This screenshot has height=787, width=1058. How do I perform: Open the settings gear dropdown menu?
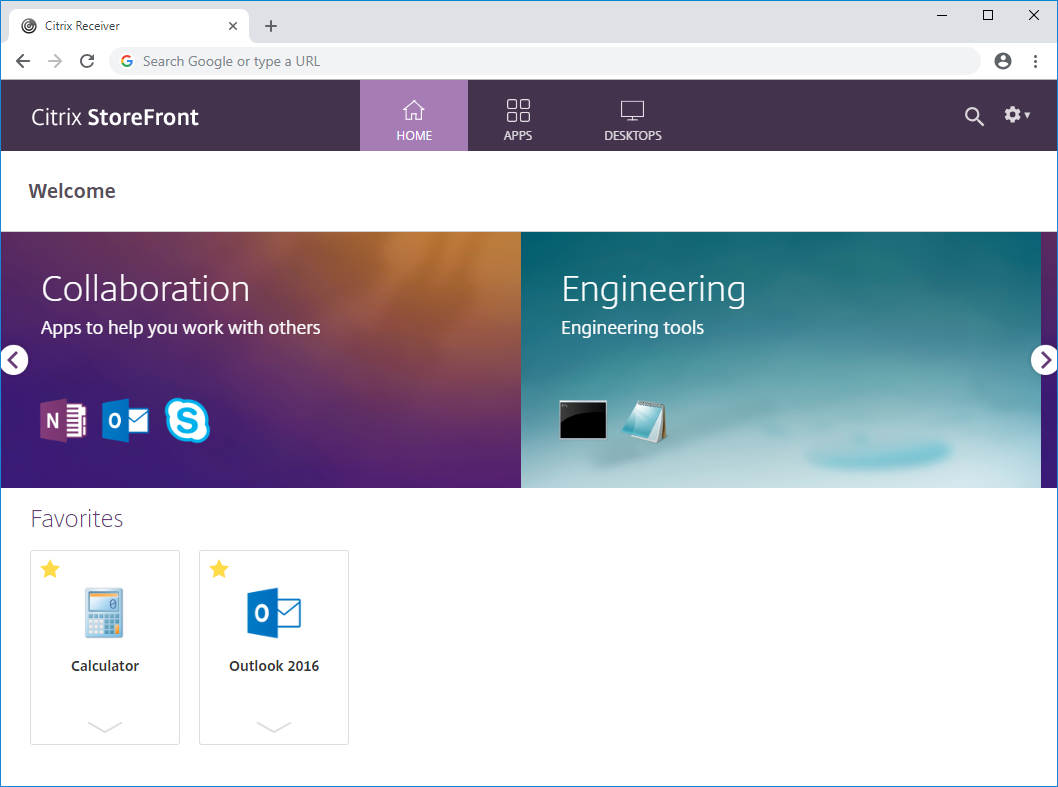pyautogui.click(x=1016, y=115)
